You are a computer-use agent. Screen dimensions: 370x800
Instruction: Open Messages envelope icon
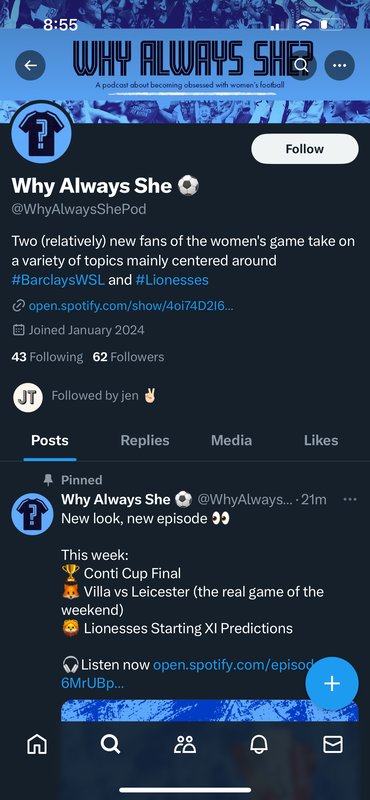coord(333,744)
